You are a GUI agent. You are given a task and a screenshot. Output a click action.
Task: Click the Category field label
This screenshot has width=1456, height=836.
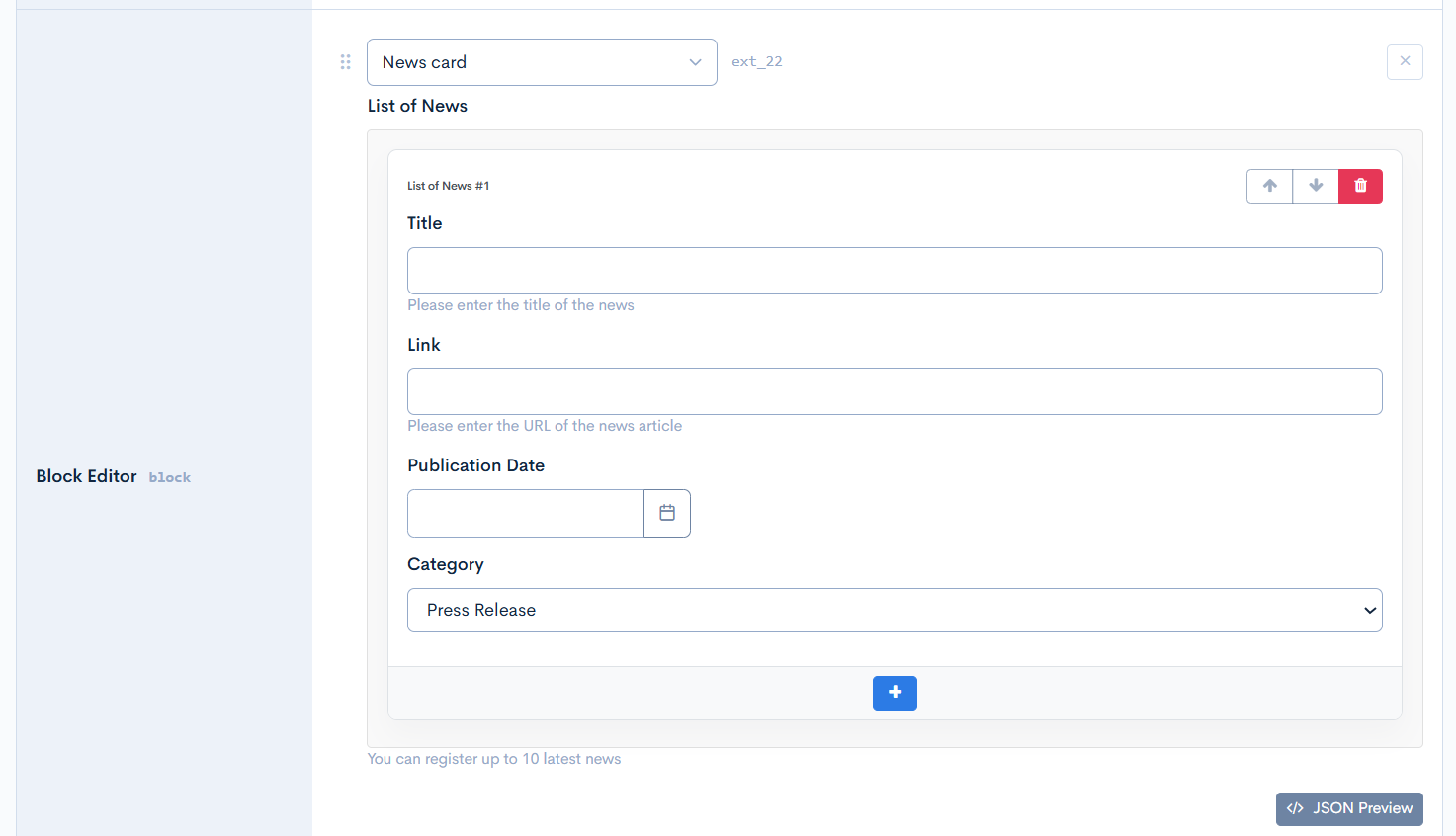coord(446,564)
